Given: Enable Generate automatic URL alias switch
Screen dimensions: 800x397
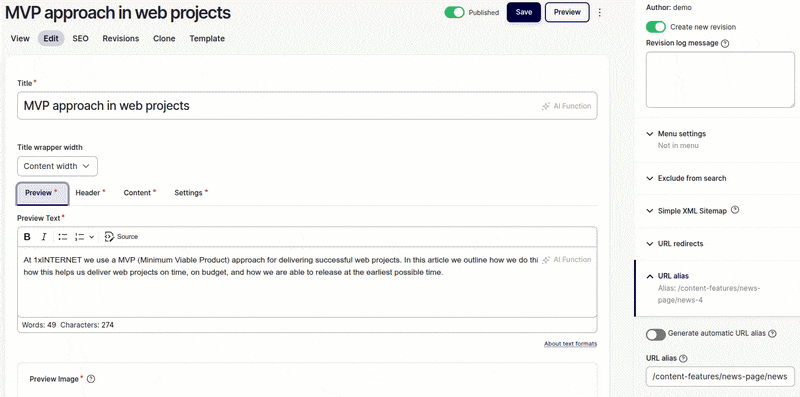Looking at the screenshot, I should coord(656,335).
